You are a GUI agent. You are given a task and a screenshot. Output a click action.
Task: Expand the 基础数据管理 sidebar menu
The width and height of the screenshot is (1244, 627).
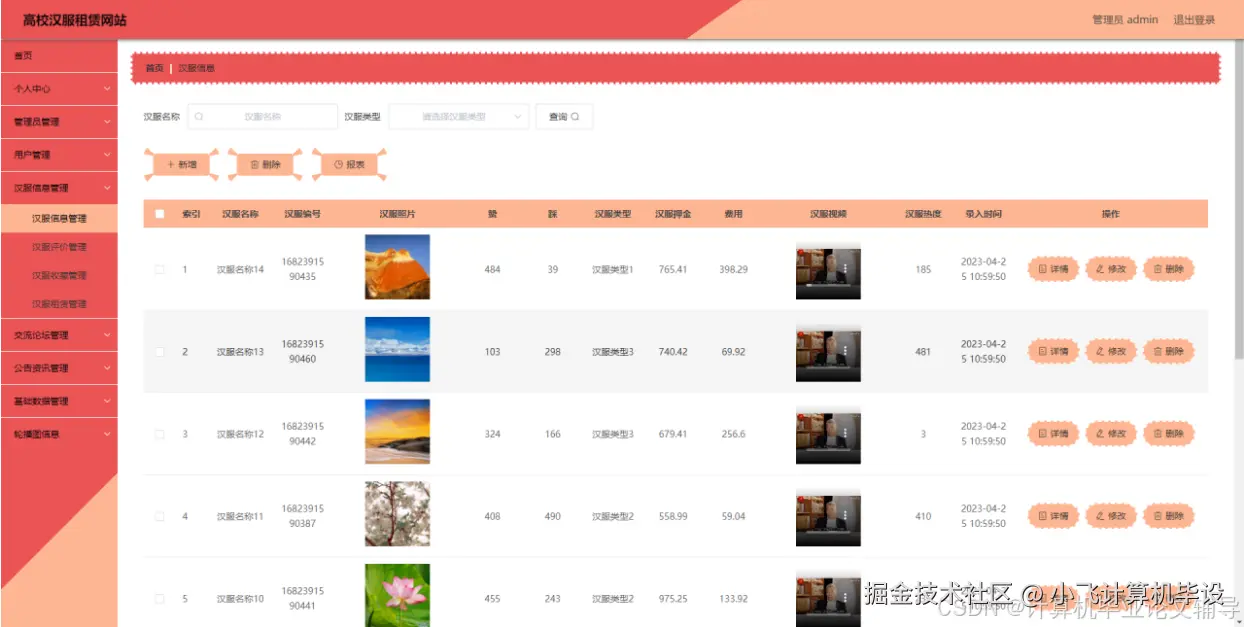click(x=59, y=401)
